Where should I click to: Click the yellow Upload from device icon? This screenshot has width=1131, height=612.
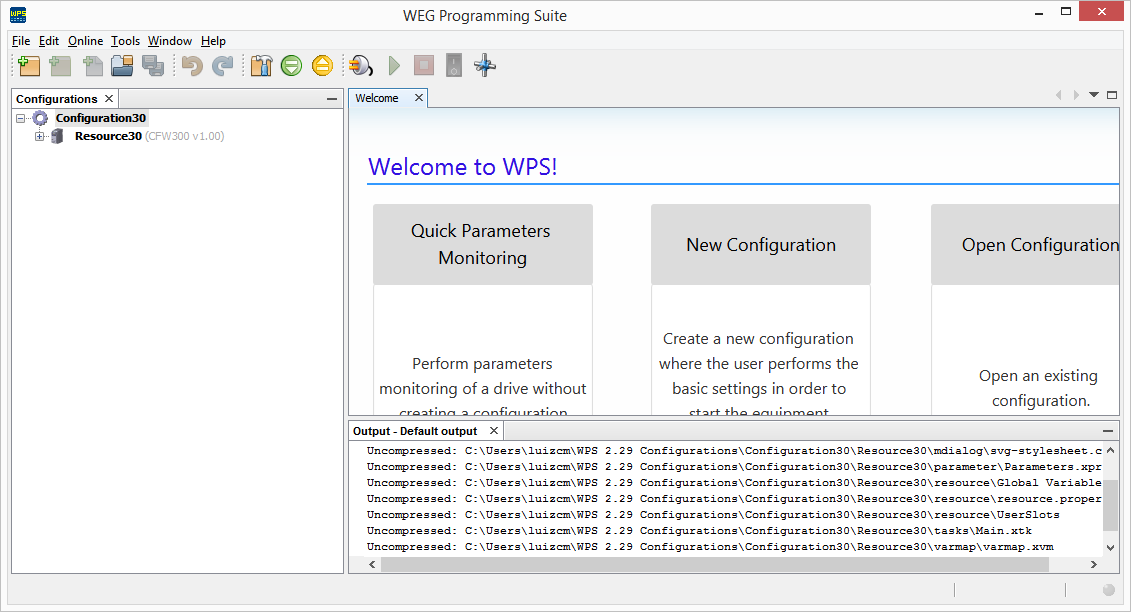(322, 65)
